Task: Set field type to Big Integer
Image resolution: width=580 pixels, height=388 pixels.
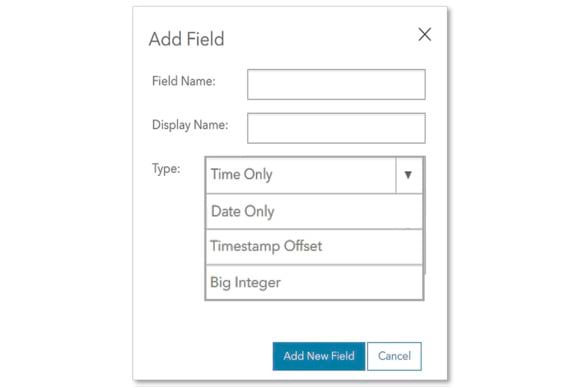Action: click(x=314, y=283)
